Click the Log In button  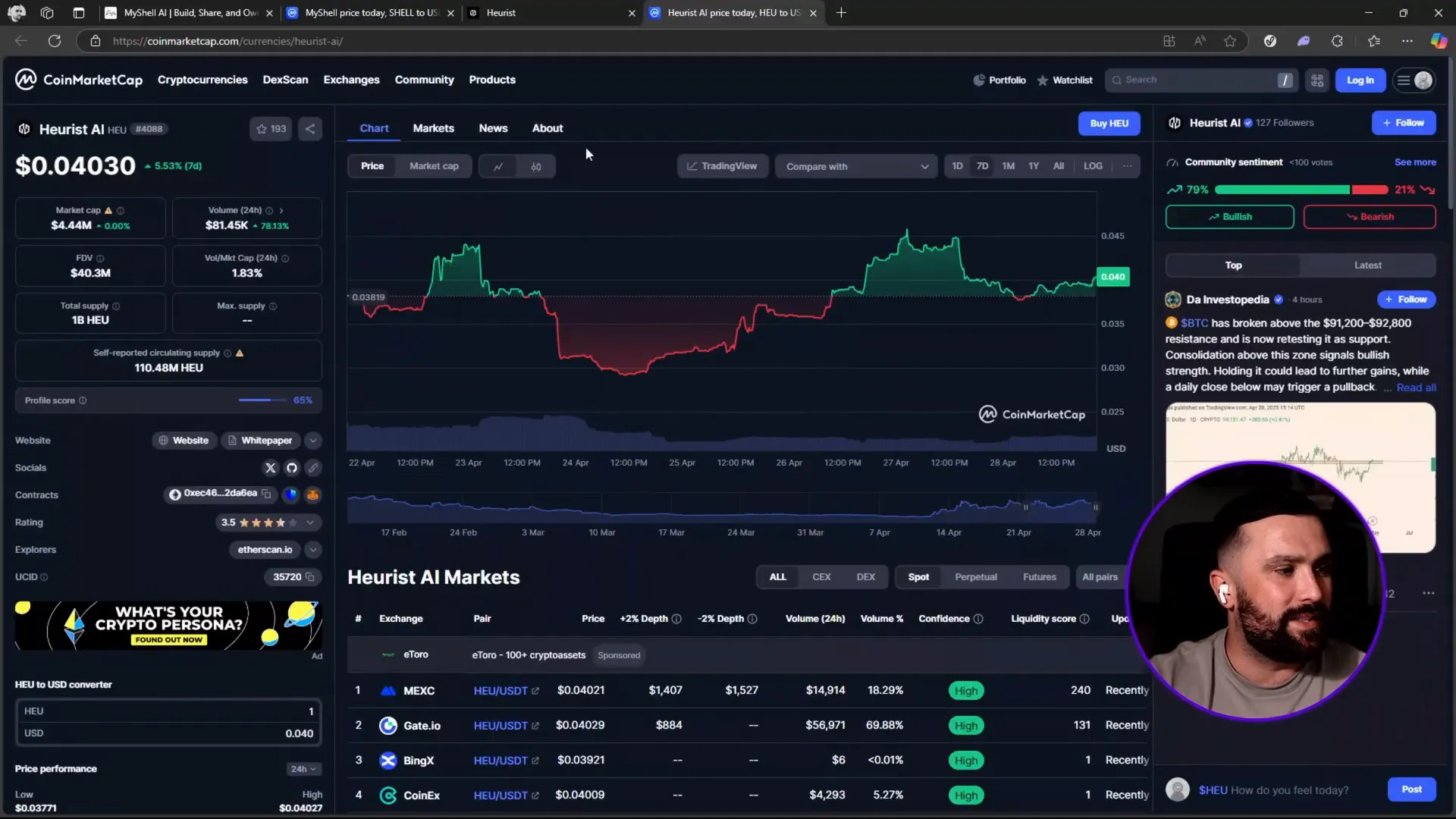(x=1360, y=80)
